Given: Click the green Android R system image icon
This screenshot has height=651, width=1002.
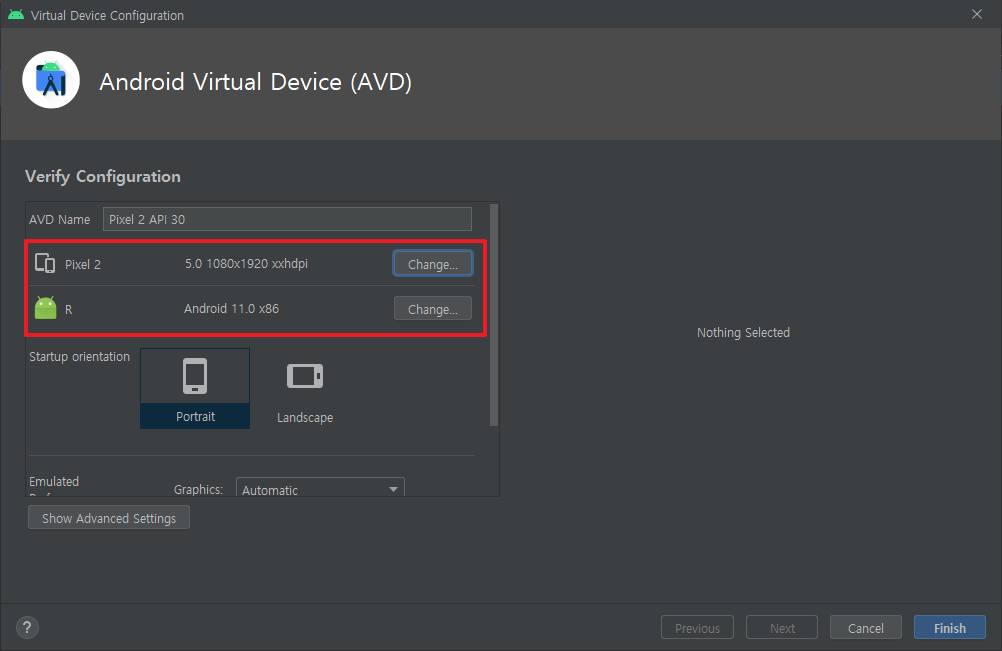Looking at the screenshot, I should coord(45,308).
